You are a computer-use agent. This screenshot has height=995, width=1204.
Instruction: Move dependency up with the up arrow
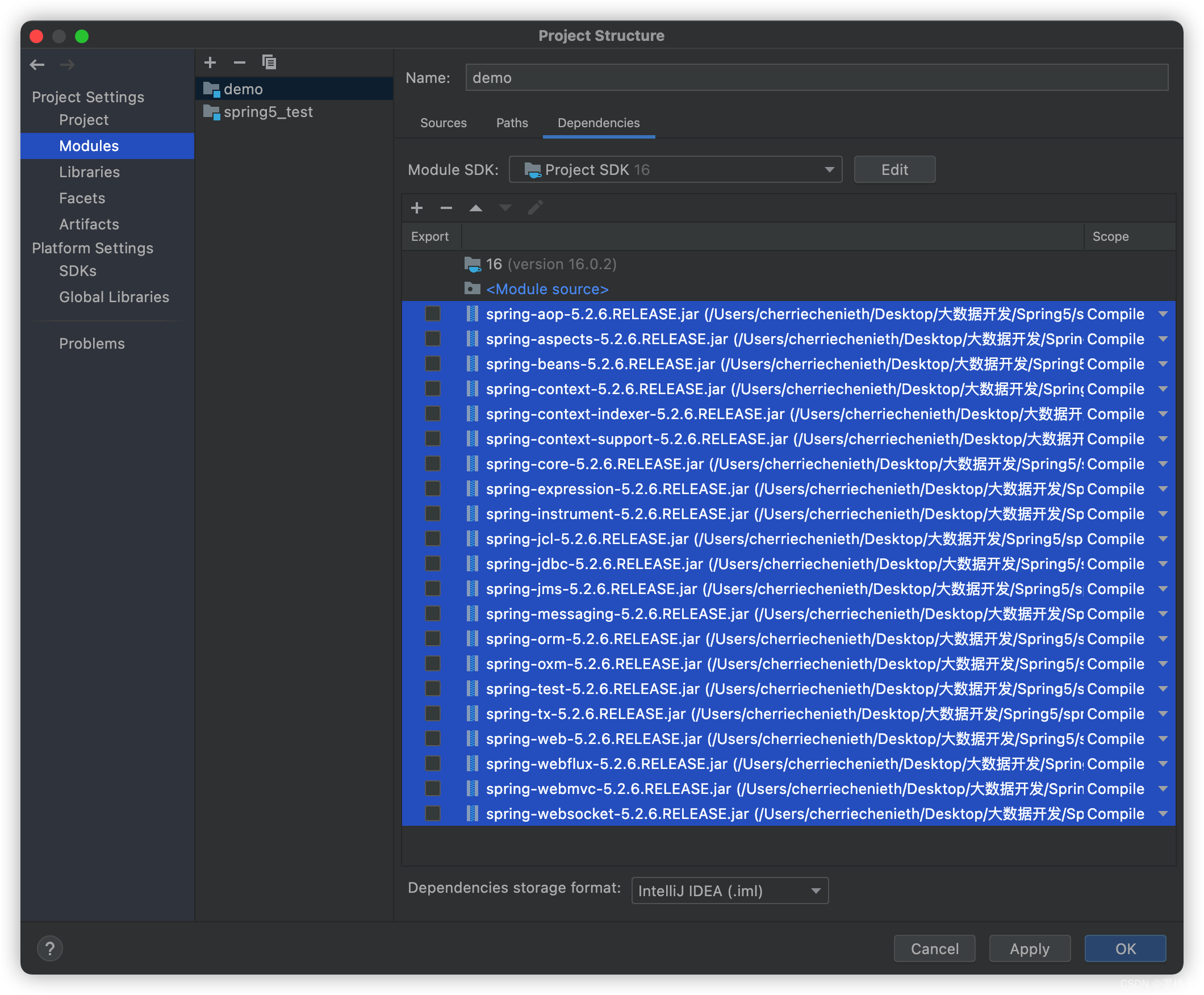476,208
